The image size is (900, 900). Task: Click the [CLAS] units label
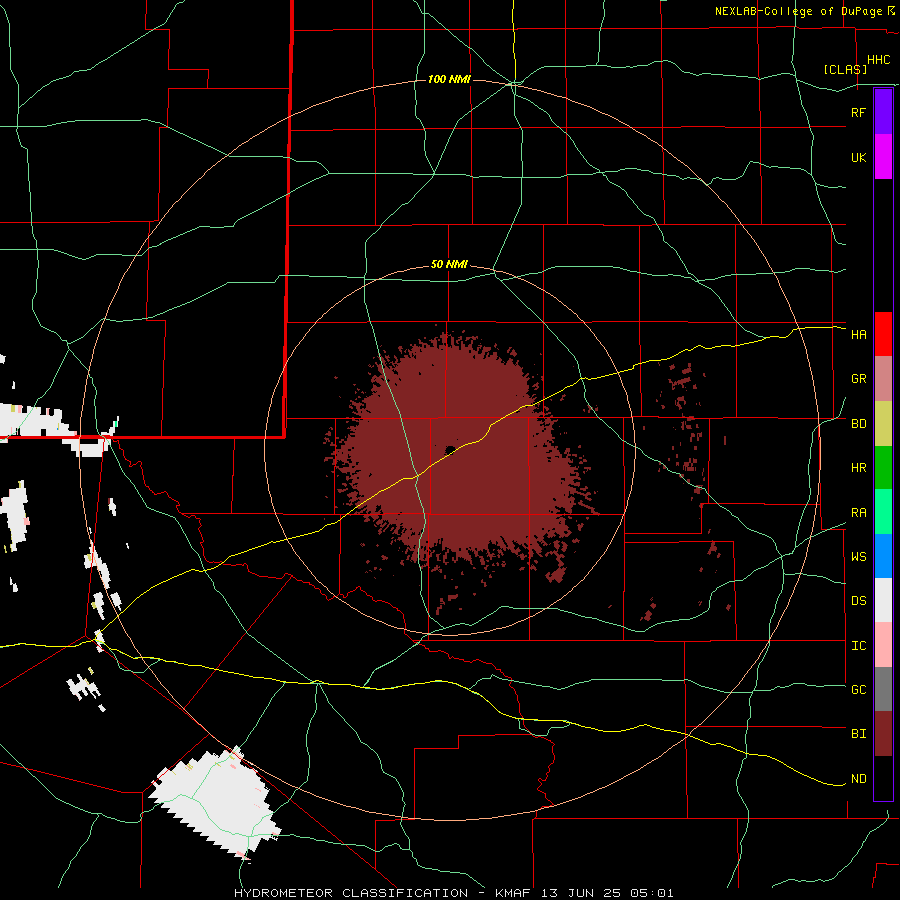(845, 69)
